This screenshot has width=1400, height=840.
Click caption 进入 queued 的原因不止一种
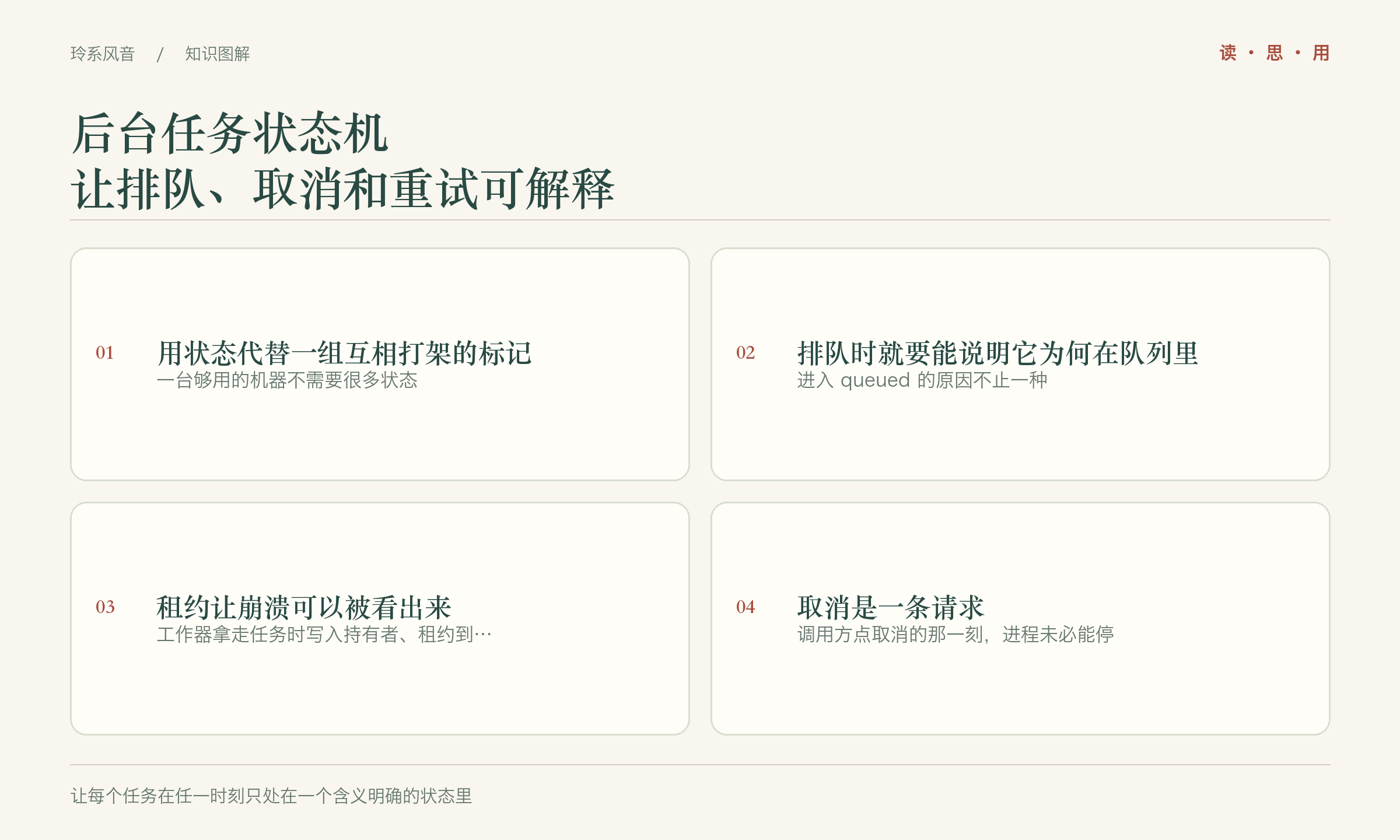(x=922, y=380)
